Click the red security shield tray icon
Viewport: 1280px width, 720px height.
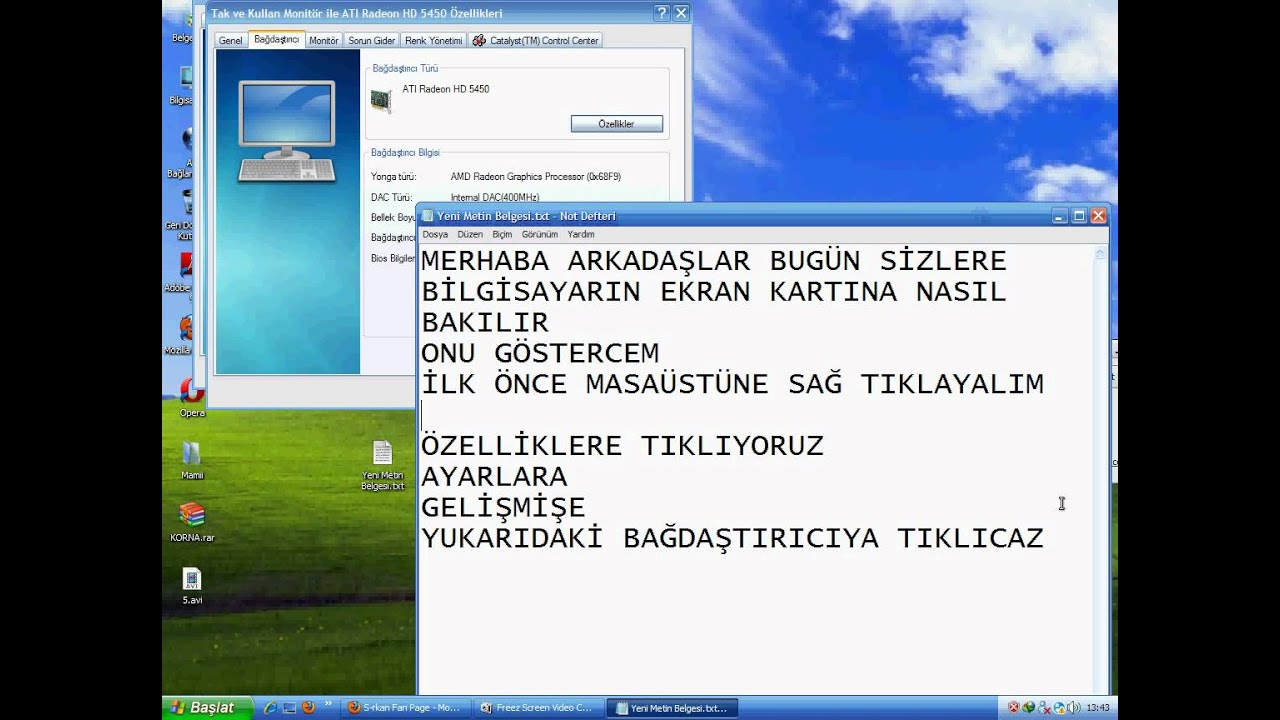(1014, 707)
